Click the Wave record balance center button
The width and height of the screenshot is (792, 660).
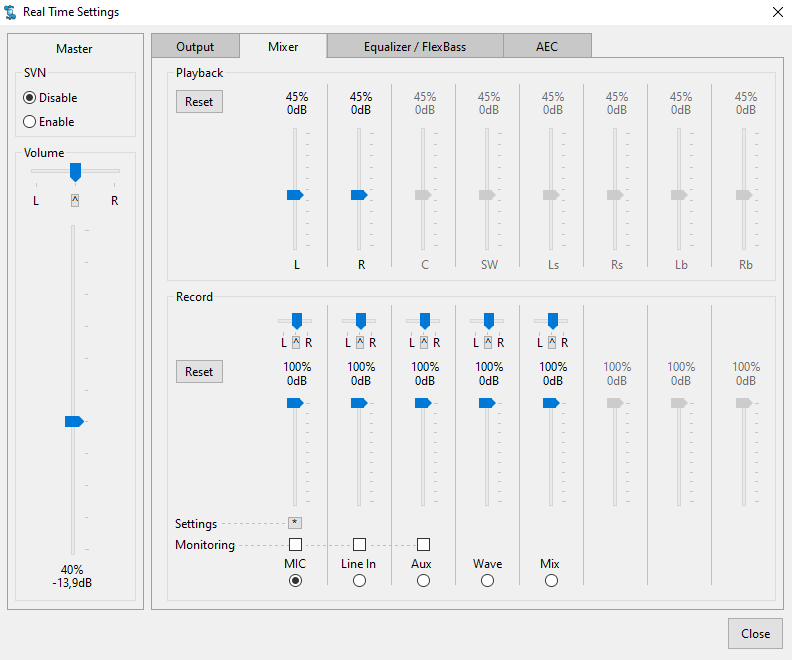click(488, 342)
